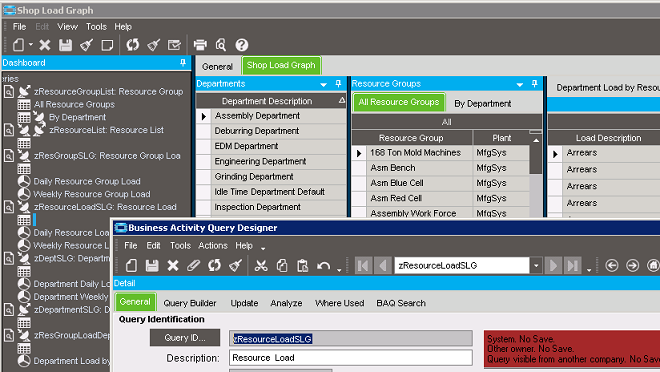The width and height of the screenshot is (660, 372).
Task: Open zResourceLoadSLG navigation dropdown arrow
Action: tap(536, 266)
